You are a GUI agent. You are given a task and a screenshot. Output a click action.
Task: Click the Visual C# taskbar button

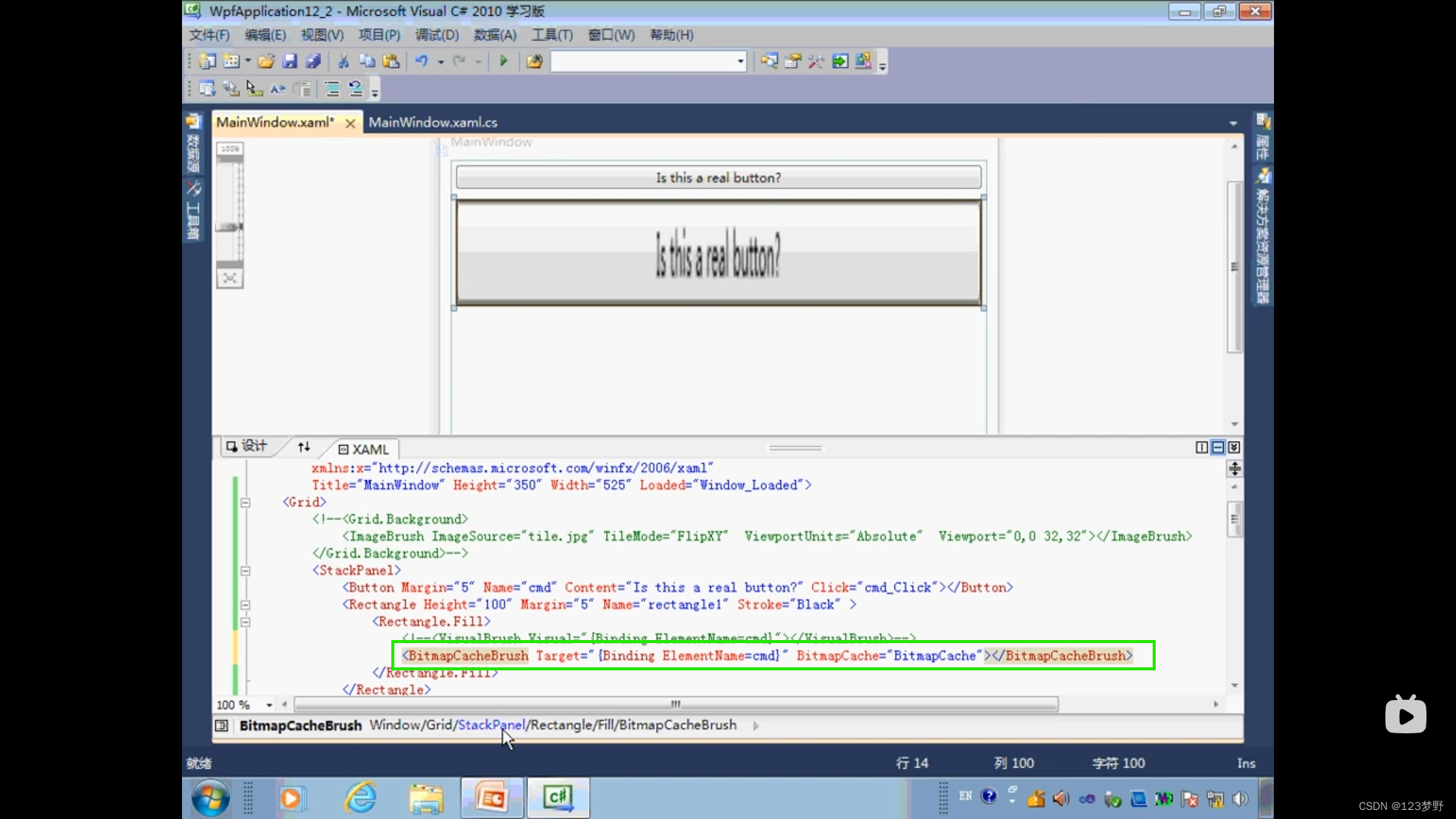[558, 798]
